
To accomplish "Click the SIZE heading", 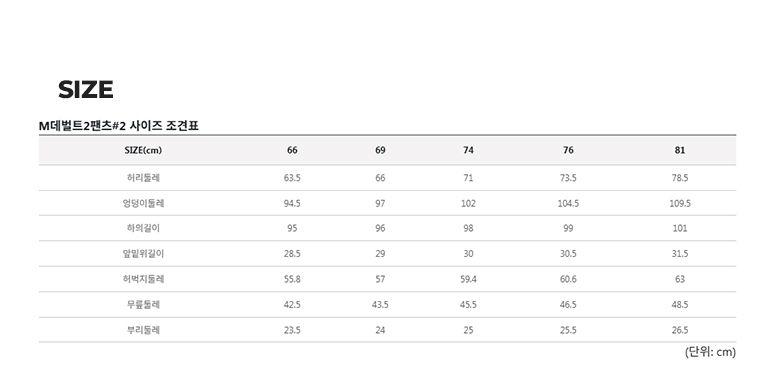I will tap(86, 89).
